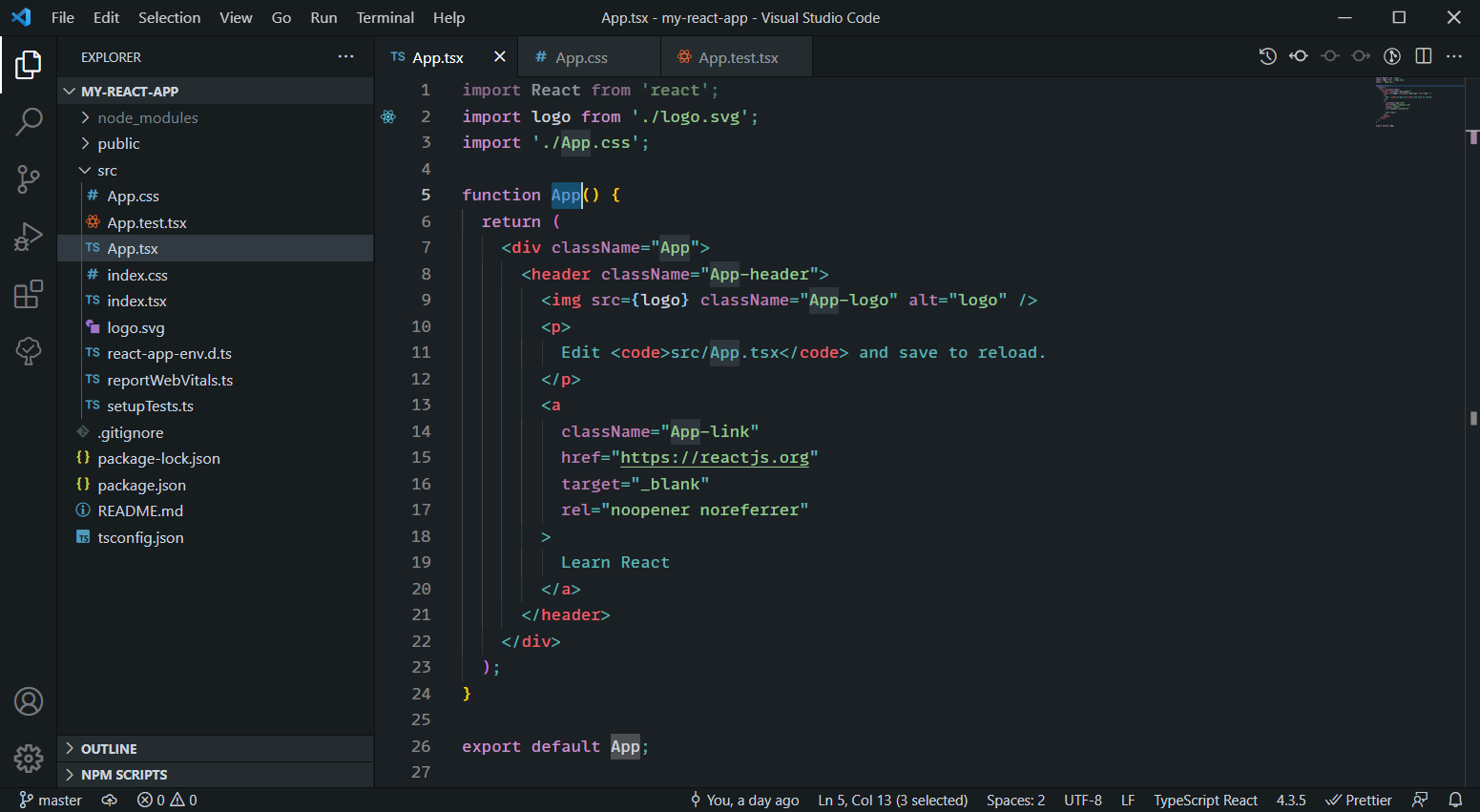Click the Ln 5, Col 13 position indicator

pyautogui.click(x=892, y=801)
